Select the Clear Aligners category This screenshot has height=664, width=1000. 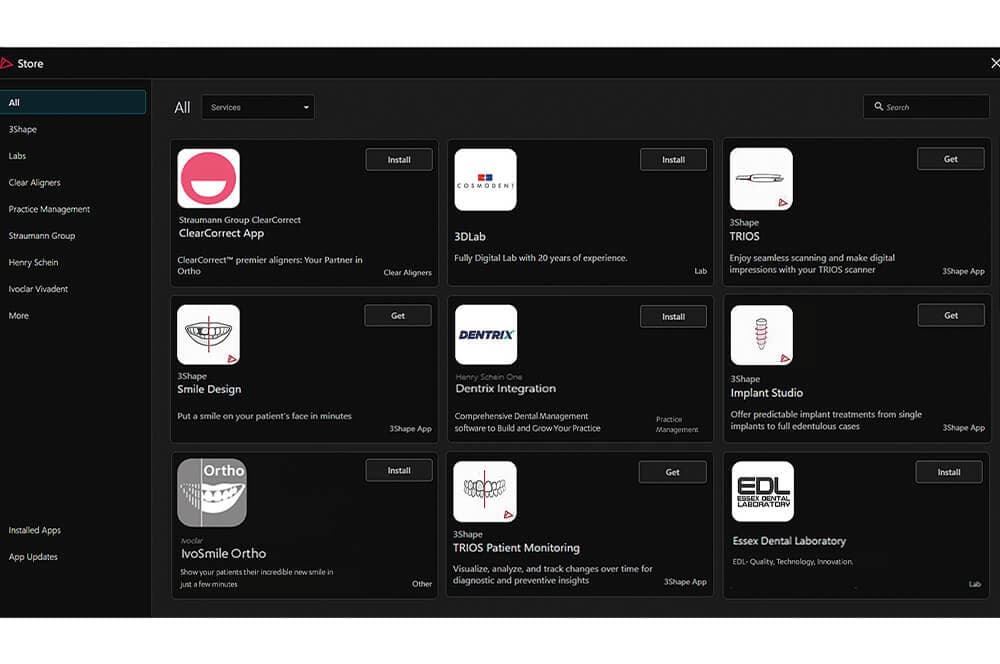tap(34, 182)
